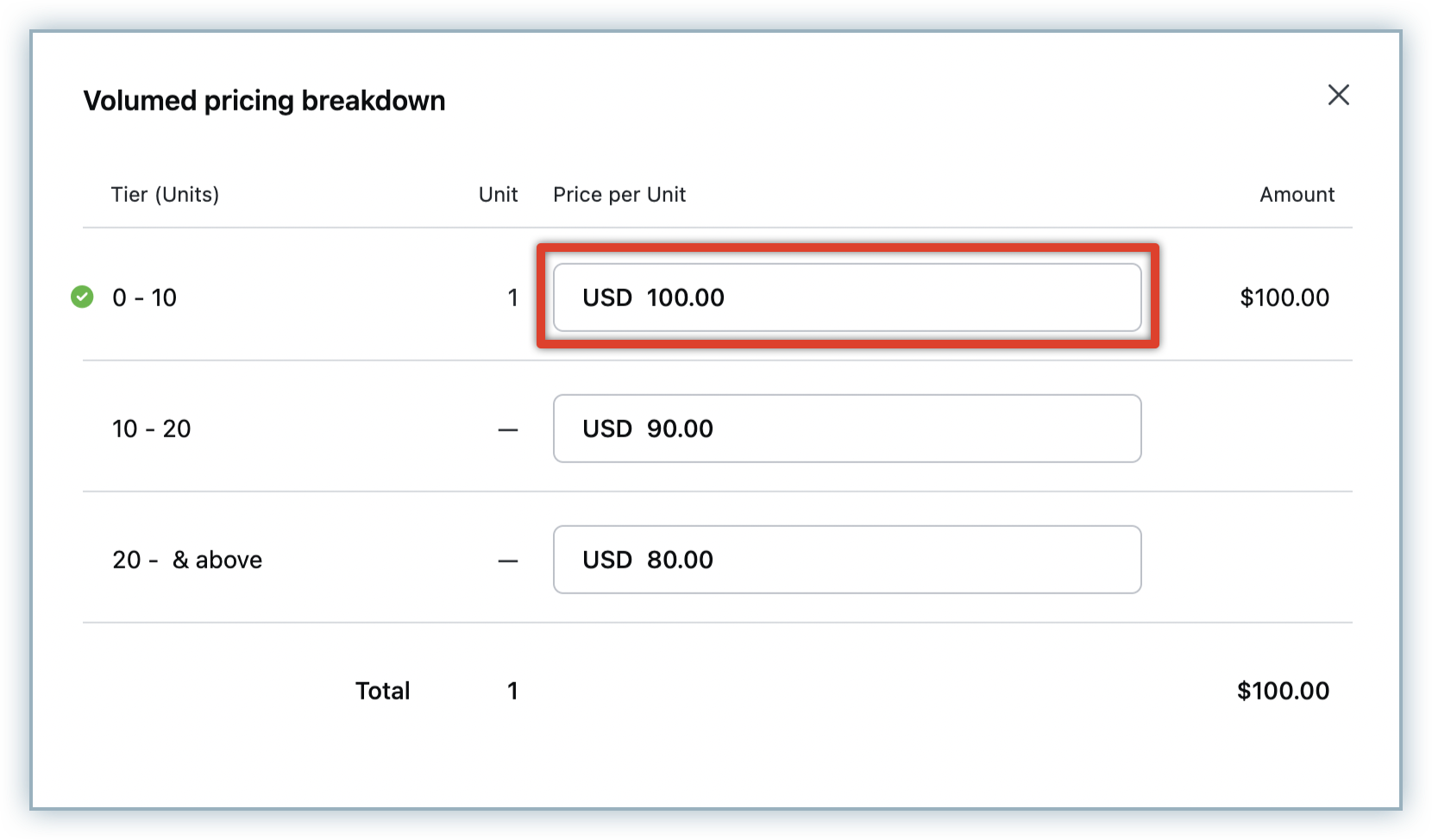Click the Amount column header
Viewport: 1432px width, 840px height.
tap(1297, 195)
